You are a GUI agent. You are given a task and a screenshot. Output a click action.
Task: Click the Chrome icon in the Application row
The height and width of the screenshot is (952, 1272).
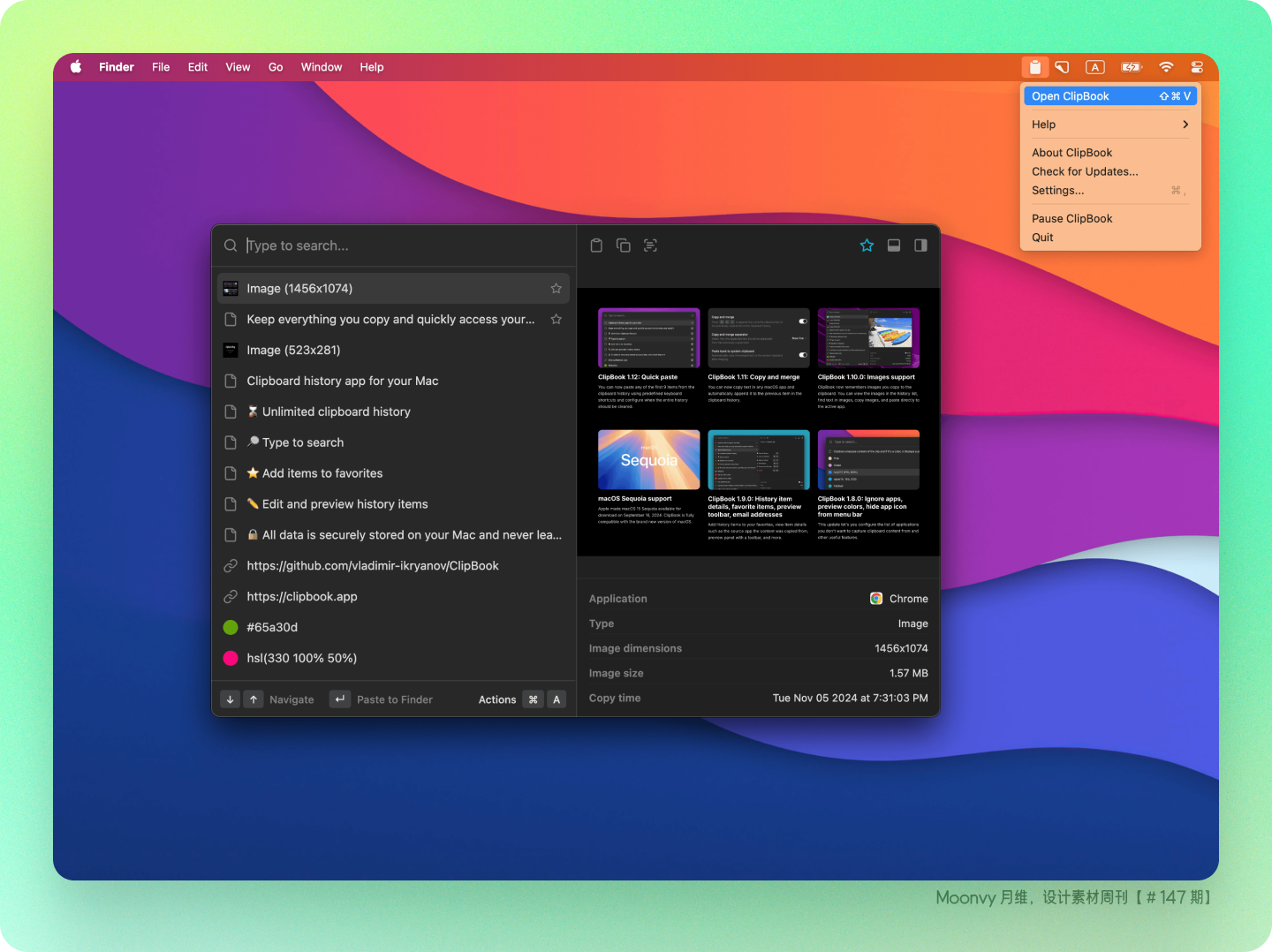point(876,599)
